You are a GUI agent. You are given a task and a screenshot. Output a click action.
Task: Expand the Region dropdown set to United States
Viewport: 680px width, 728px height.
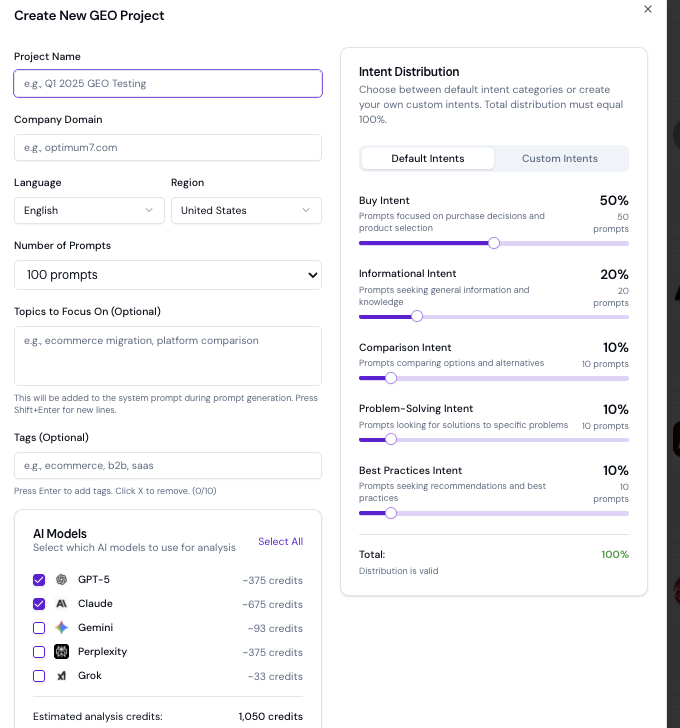pyautogui.click(x=246, y=210)
